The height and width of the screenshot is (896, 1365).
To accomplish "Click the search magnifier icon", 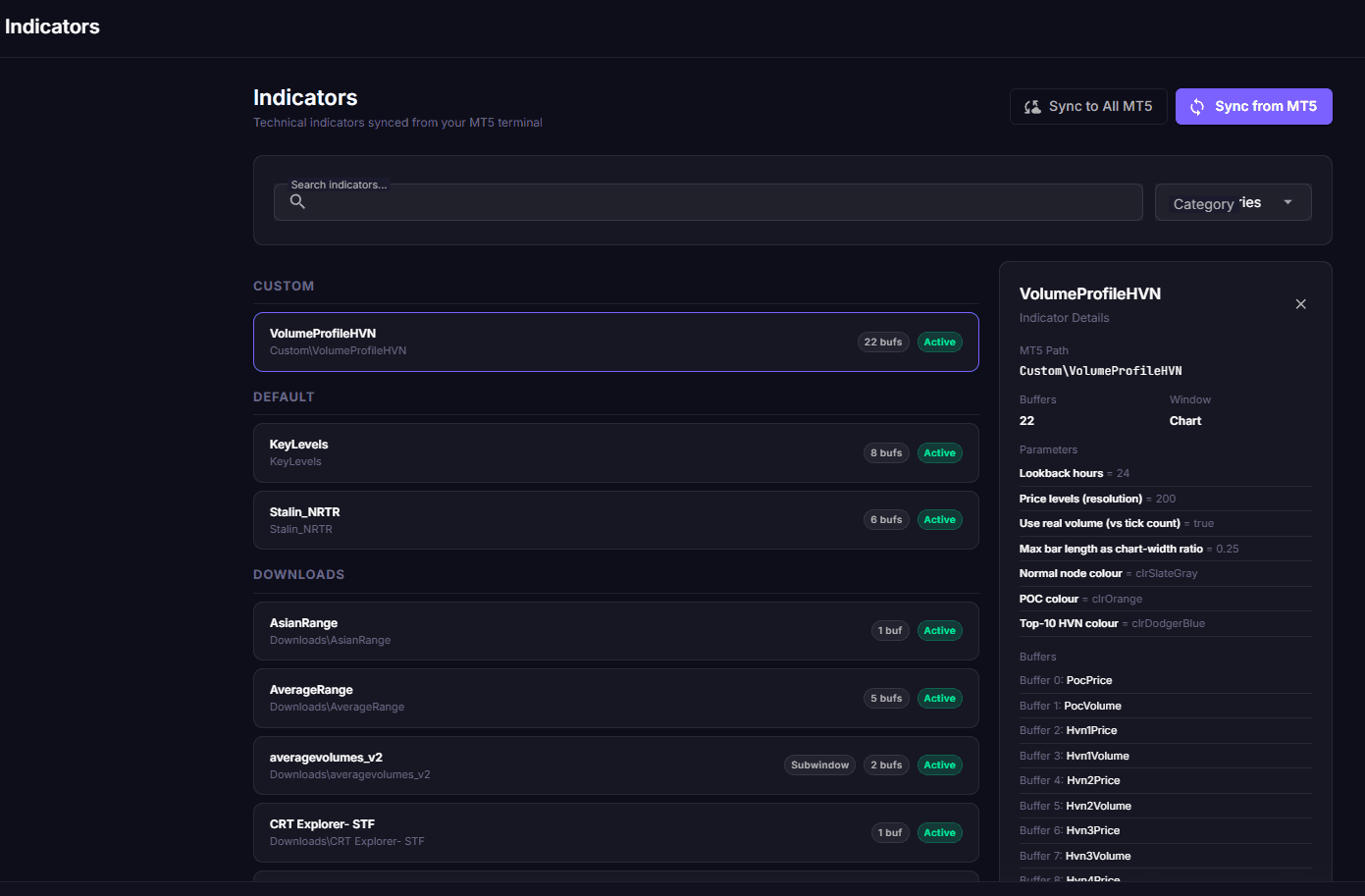I will pos(297,201).
